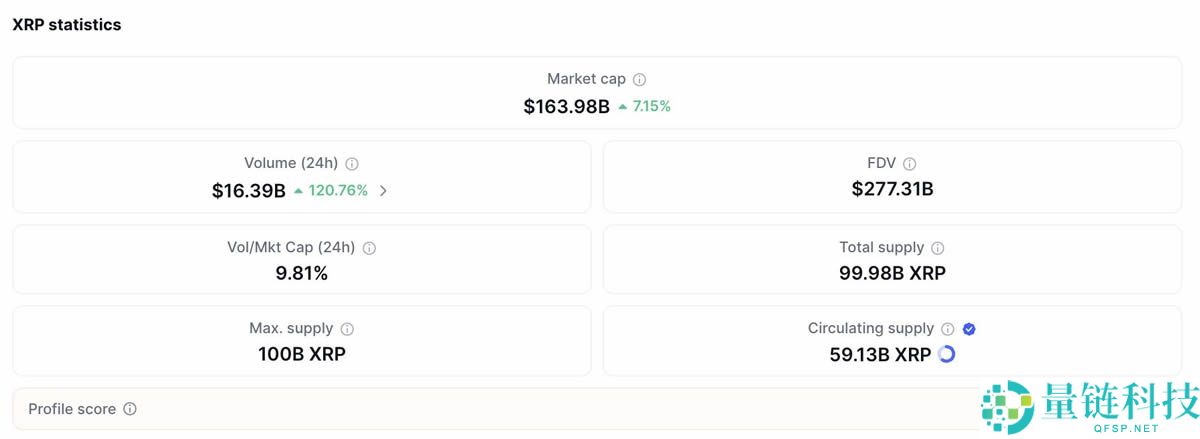Screen dimensions: 1200x439
Task: Click the $277.31B FDV value
Action: [x=892, y=188]
